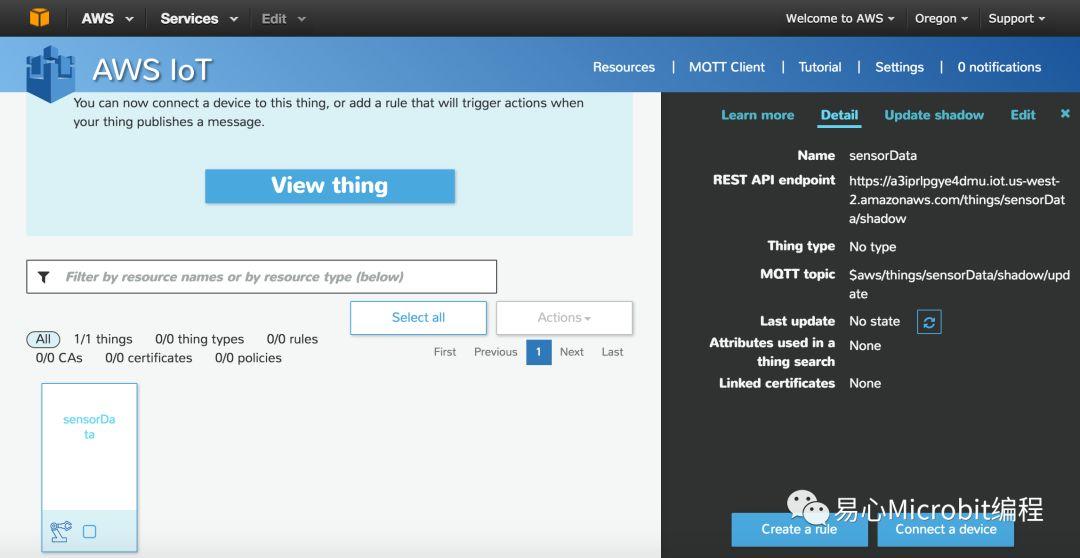Go to Resources in IoT header
The width and height of the screenshot is (1080, 558).
623,67
